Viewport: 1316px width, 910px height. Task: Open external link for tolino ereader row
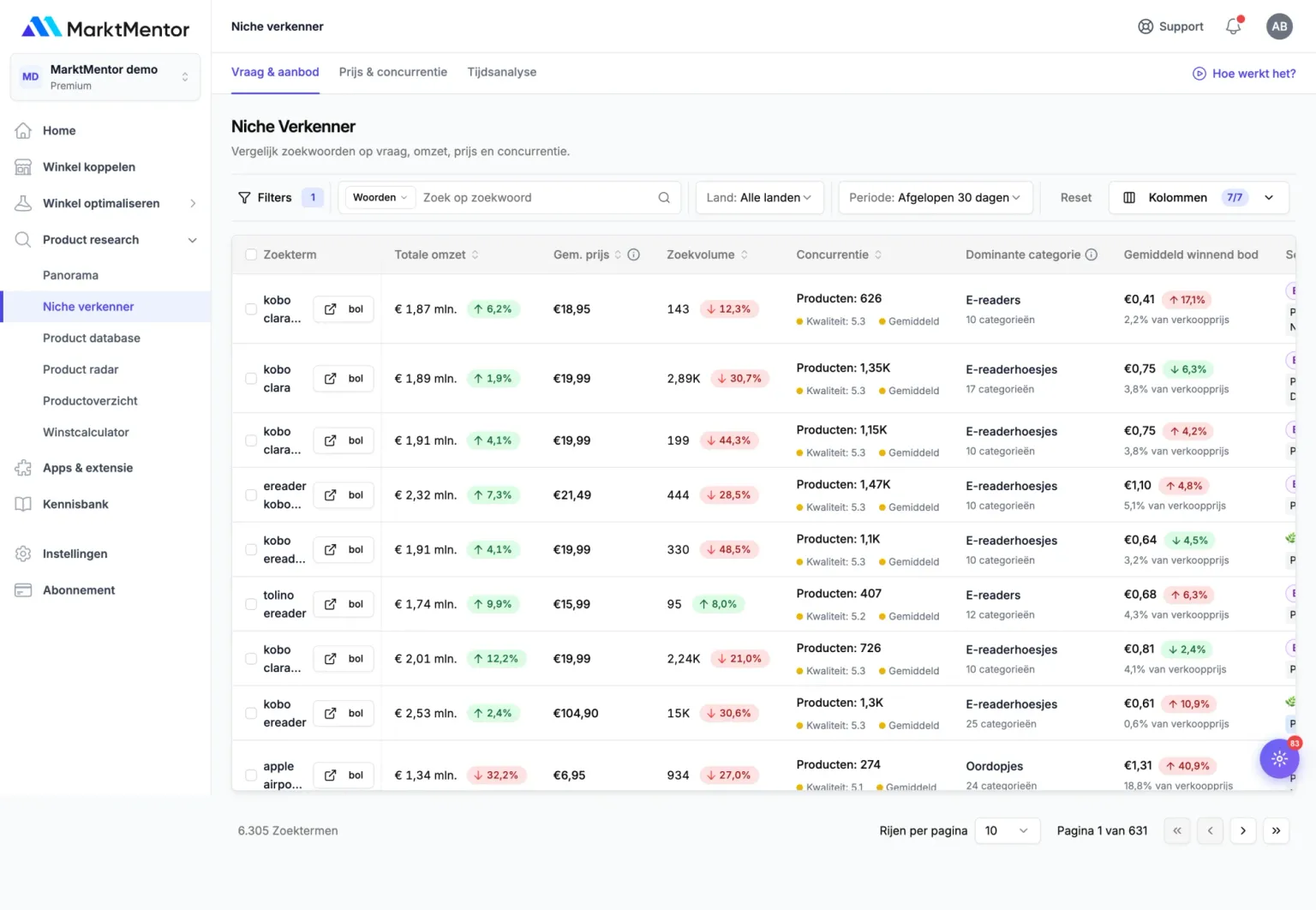point(331,604)
